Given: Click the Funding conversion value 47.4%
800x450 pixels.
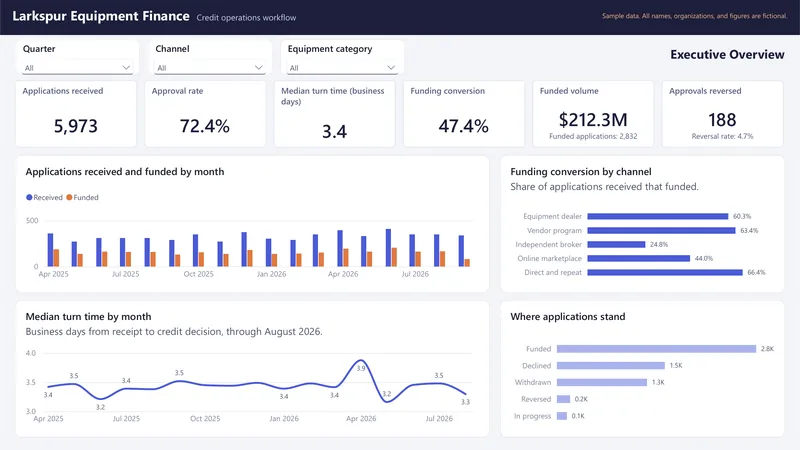Looking at the screenshot, I should point(463,126).
